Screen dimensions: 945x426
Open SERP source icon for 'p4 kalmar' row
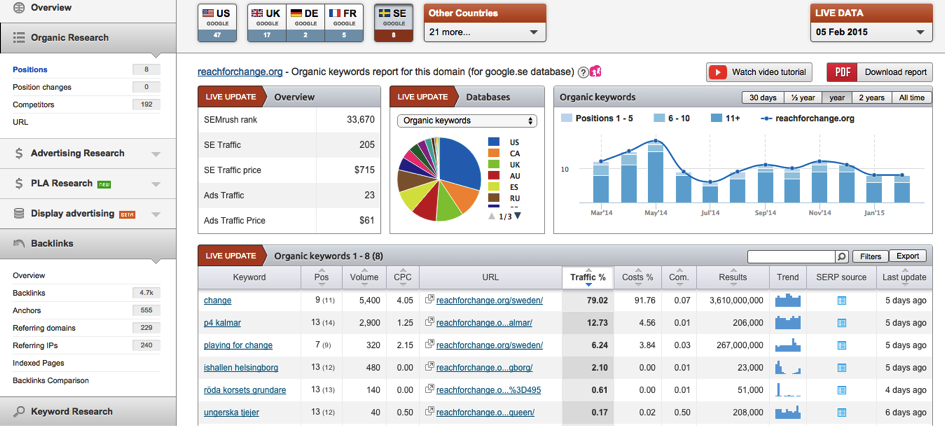click(x=842, y=323)
